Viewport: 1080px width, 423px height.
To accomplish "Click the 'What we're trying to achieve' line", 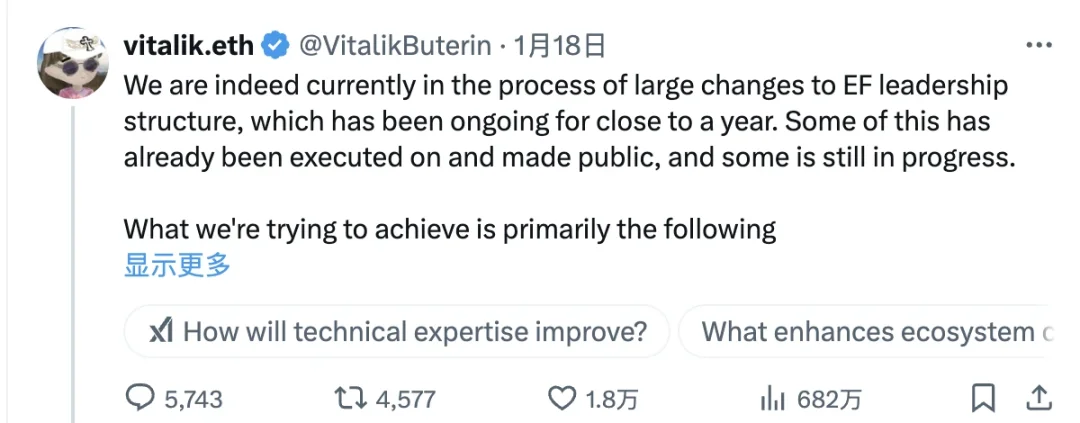I will [x=449, y=229].
